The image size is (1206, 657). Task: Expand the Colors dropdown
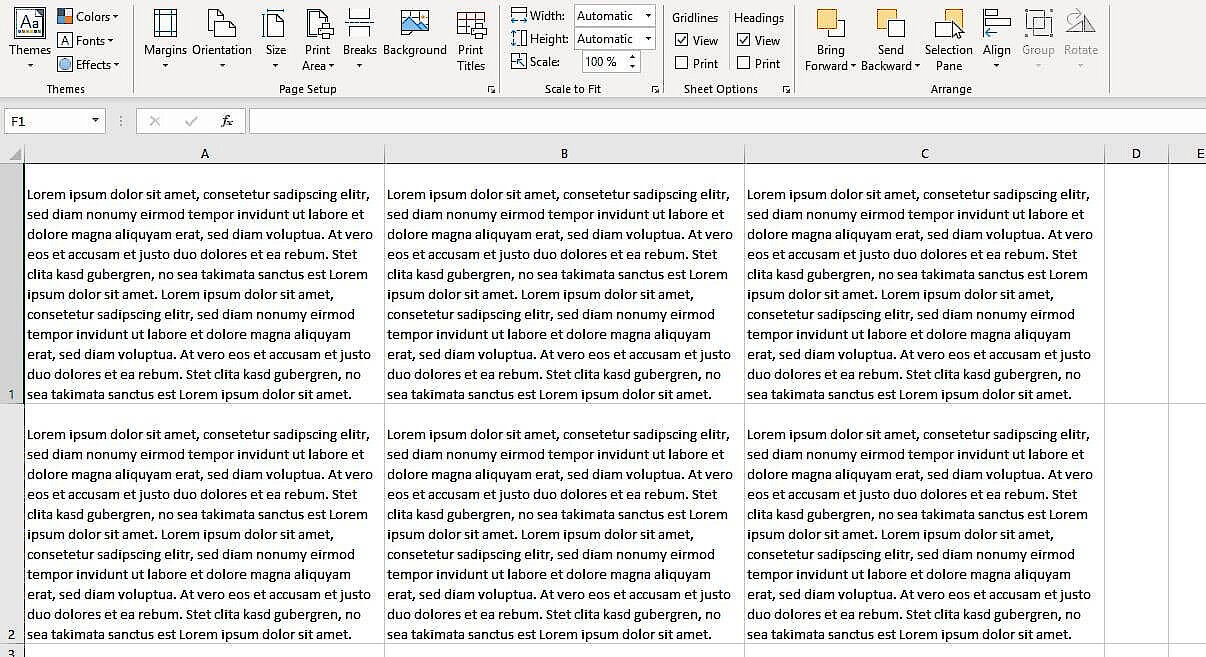(x=112, y=16)
